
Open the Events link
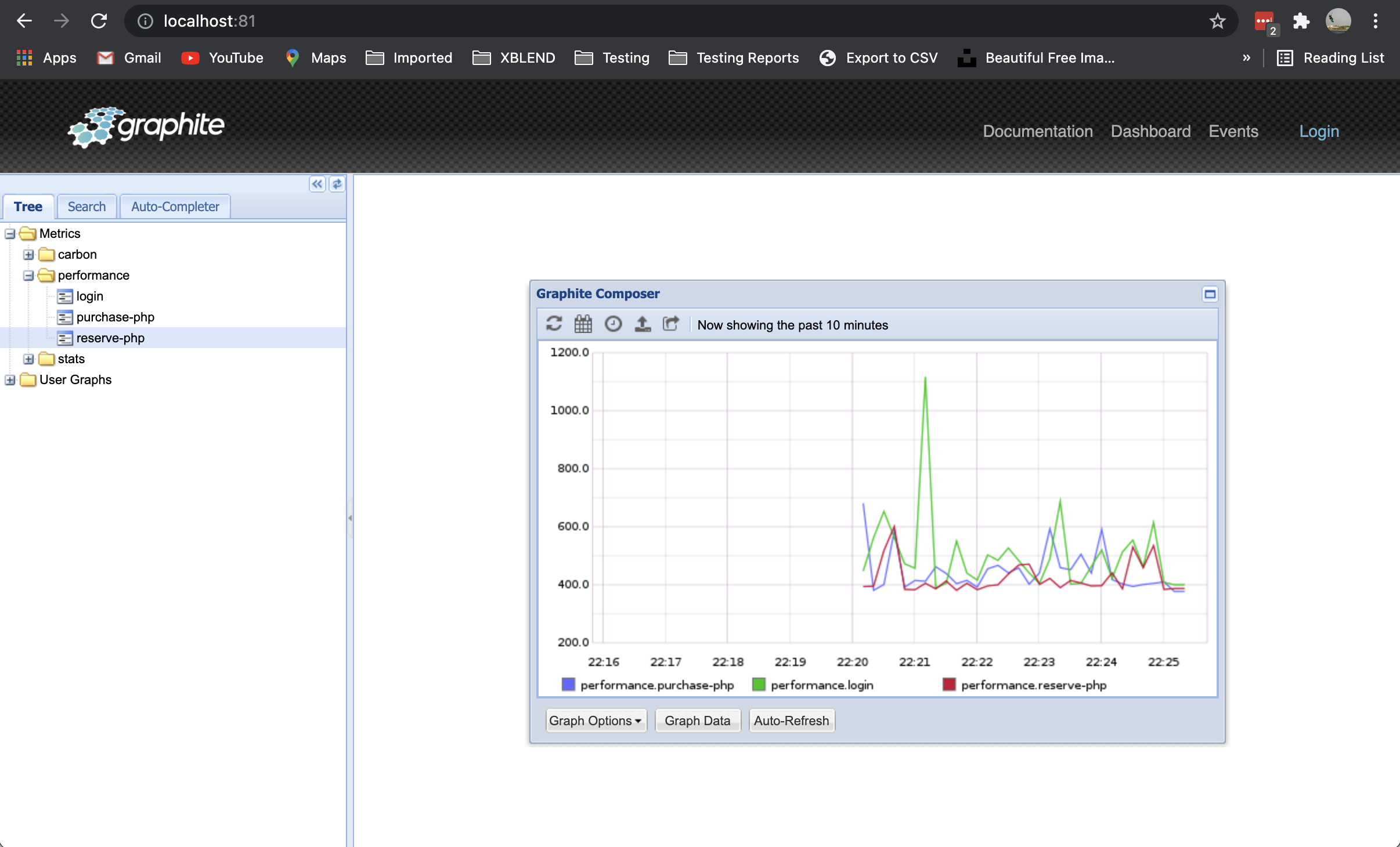[1233, 131]
